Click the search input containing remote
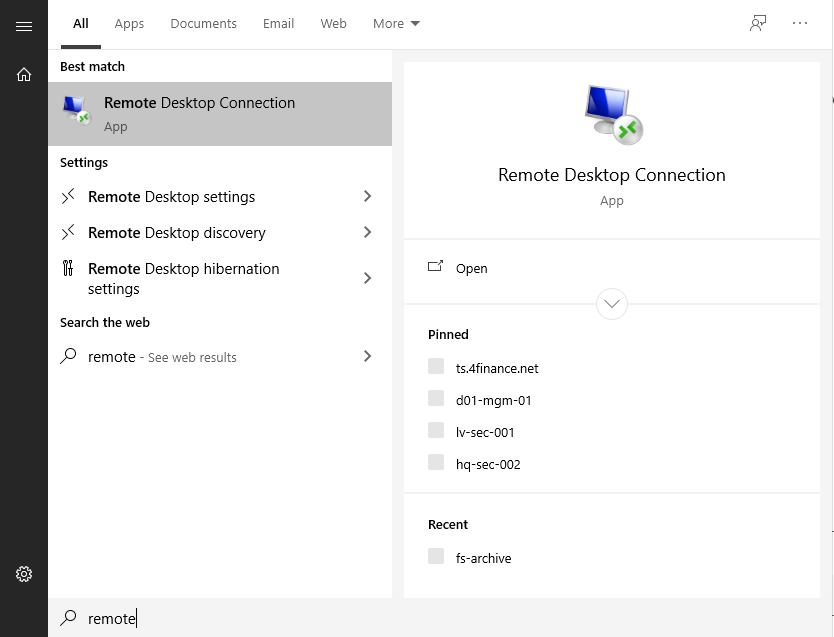Screen dimensions: 834x637 point(441,618)
